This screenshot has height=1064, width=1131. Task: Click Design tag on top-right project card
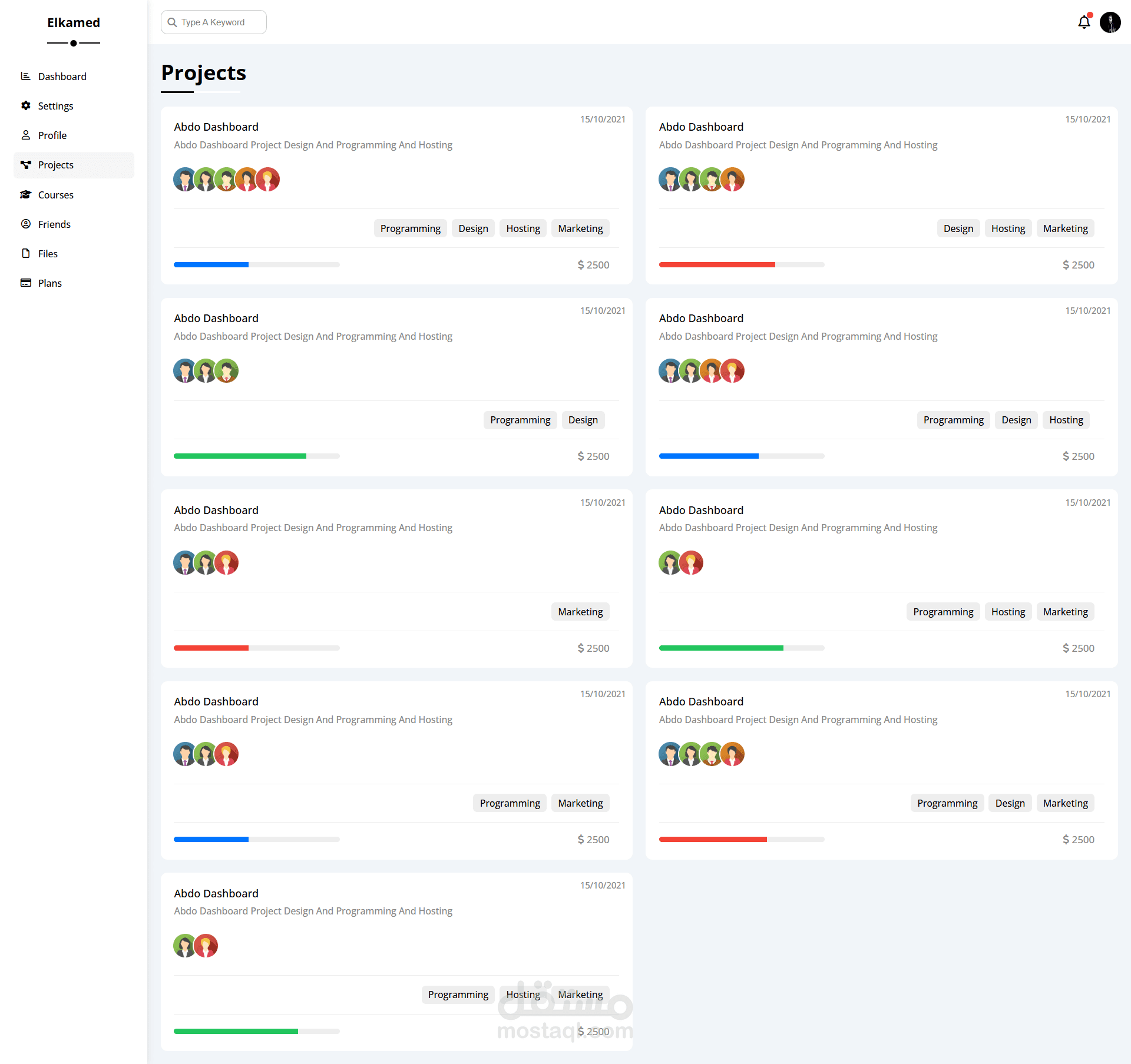(x=958, y=228)
